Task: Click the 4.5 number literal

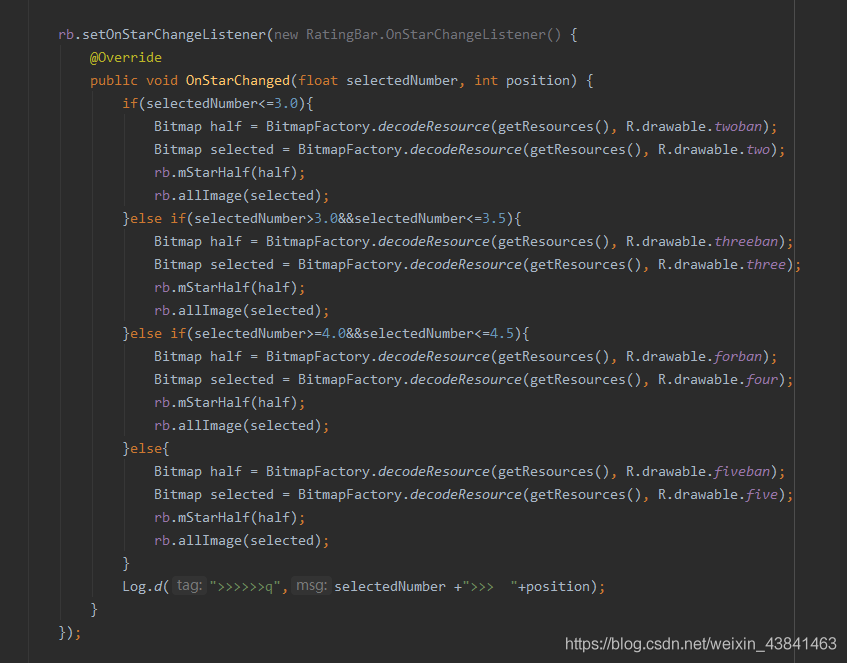Action: point(502,333)
